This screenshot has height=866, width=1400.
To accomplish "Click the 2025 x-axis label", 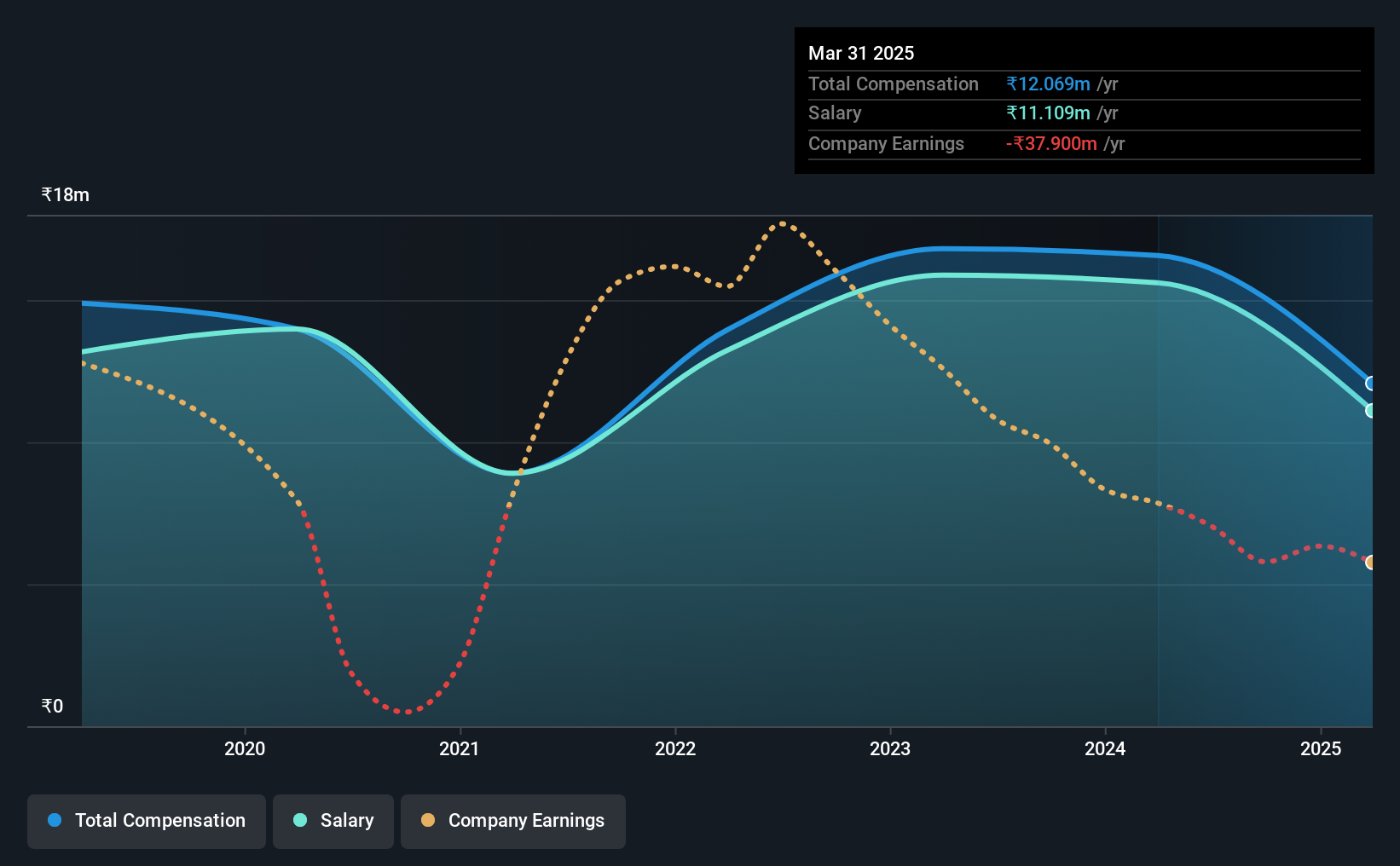I will click(x=1321, y=748).
